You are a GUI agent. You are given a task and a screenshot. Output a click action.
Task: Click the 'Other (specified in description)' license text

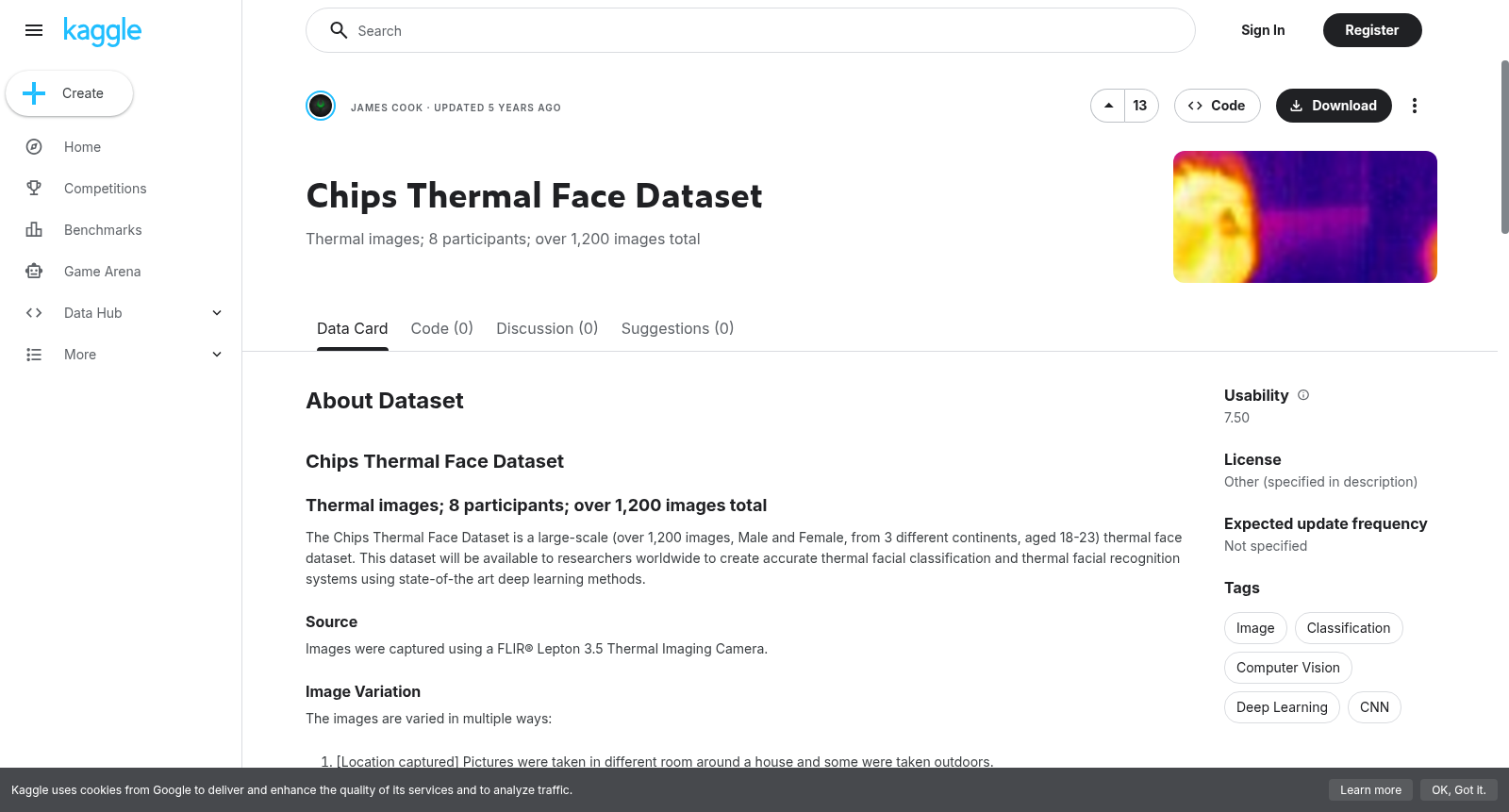click(x=1320, y=482)
